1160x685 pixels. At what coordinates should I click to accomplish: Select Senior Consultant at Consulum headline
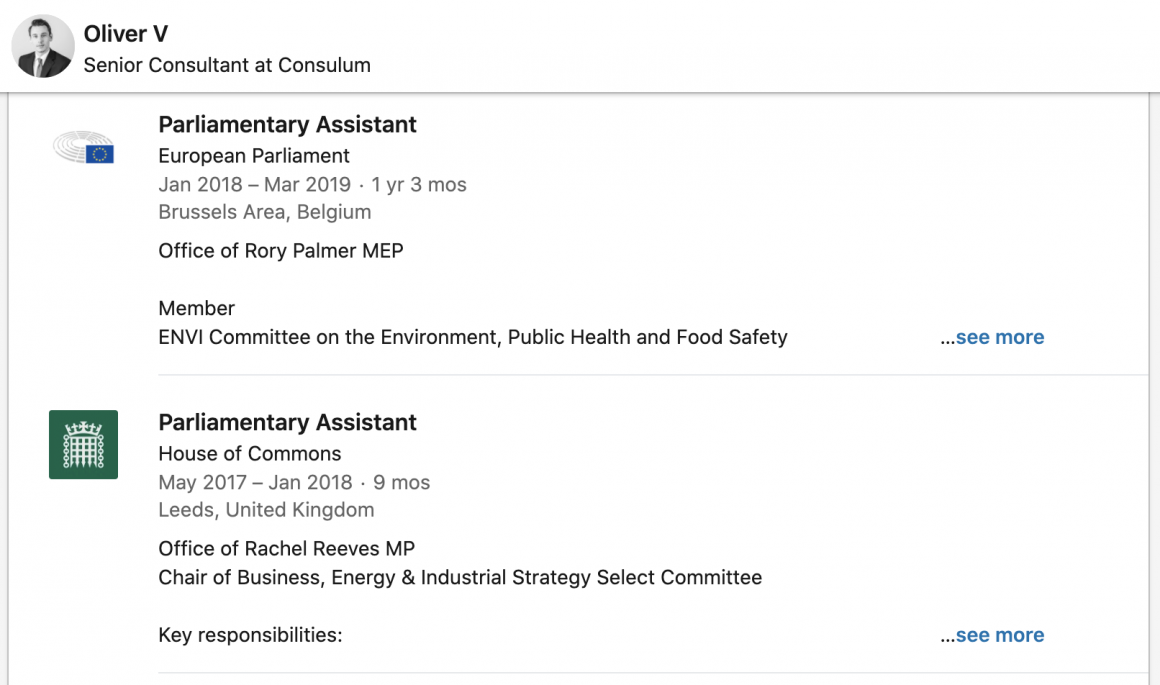click(x=227, y=65)
